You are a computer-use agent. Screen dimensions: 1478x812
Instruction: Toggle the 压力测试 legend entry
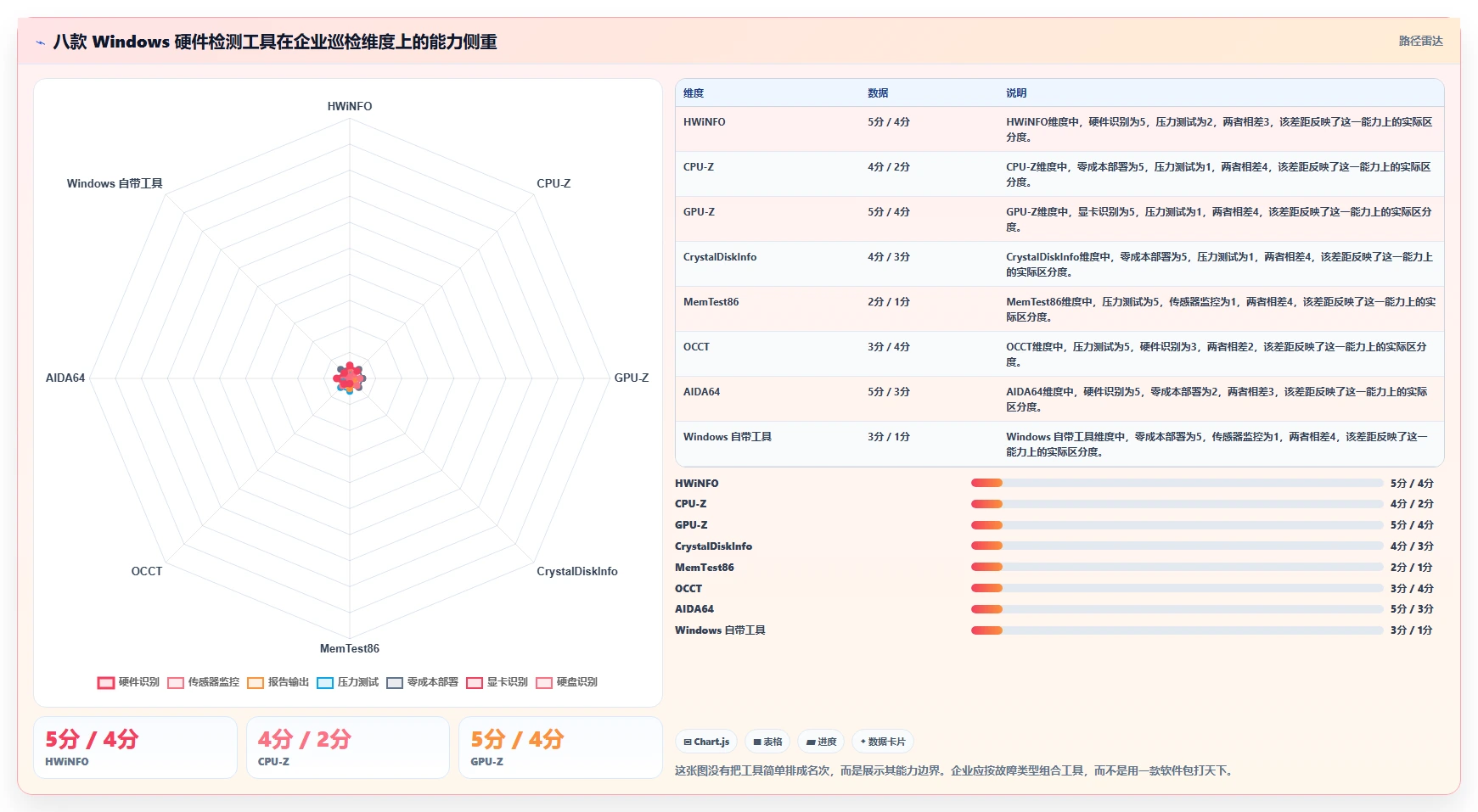[347, 682]
